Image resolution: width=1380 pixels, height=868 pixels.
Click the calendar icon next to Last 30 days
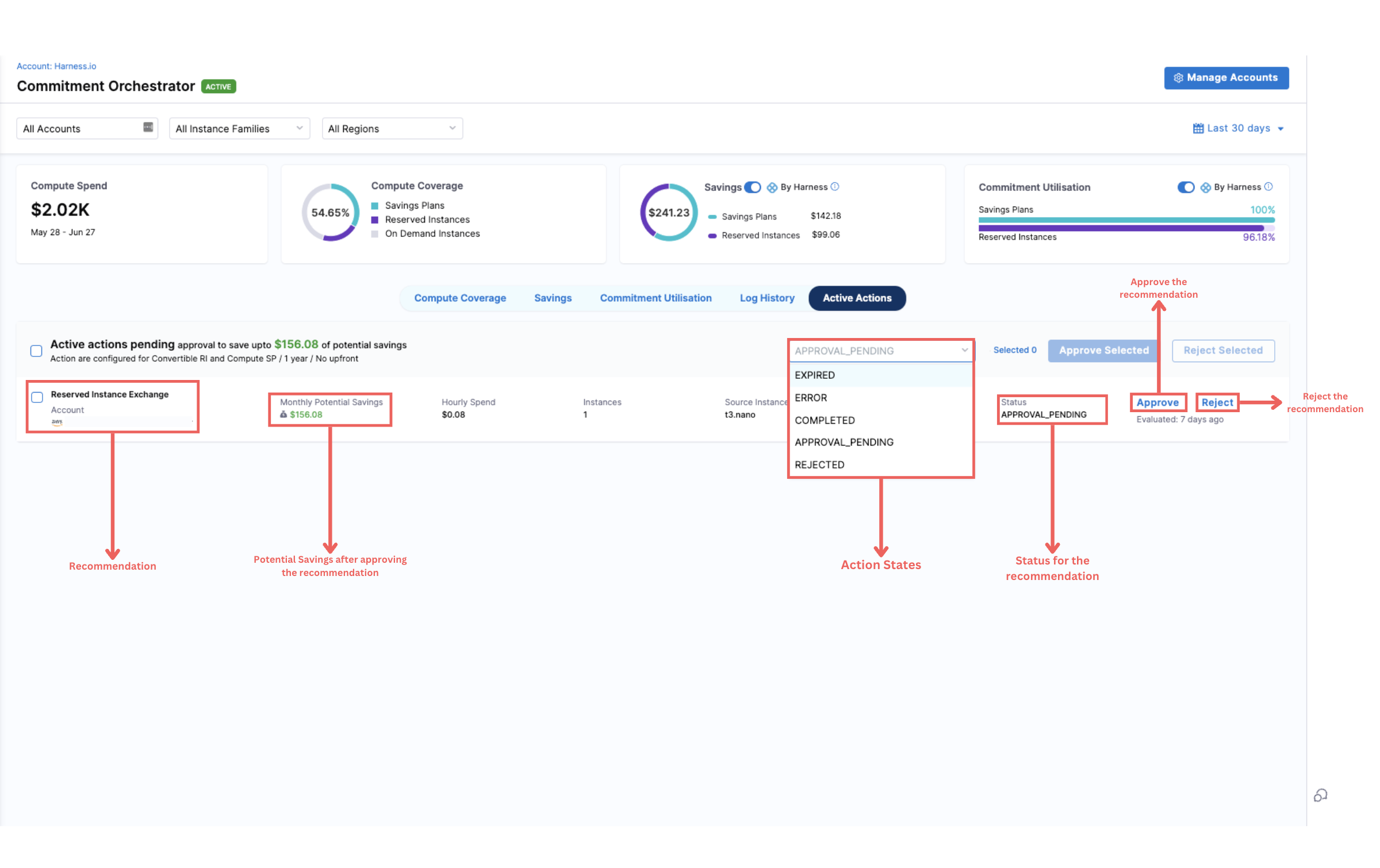(1198, 128)
